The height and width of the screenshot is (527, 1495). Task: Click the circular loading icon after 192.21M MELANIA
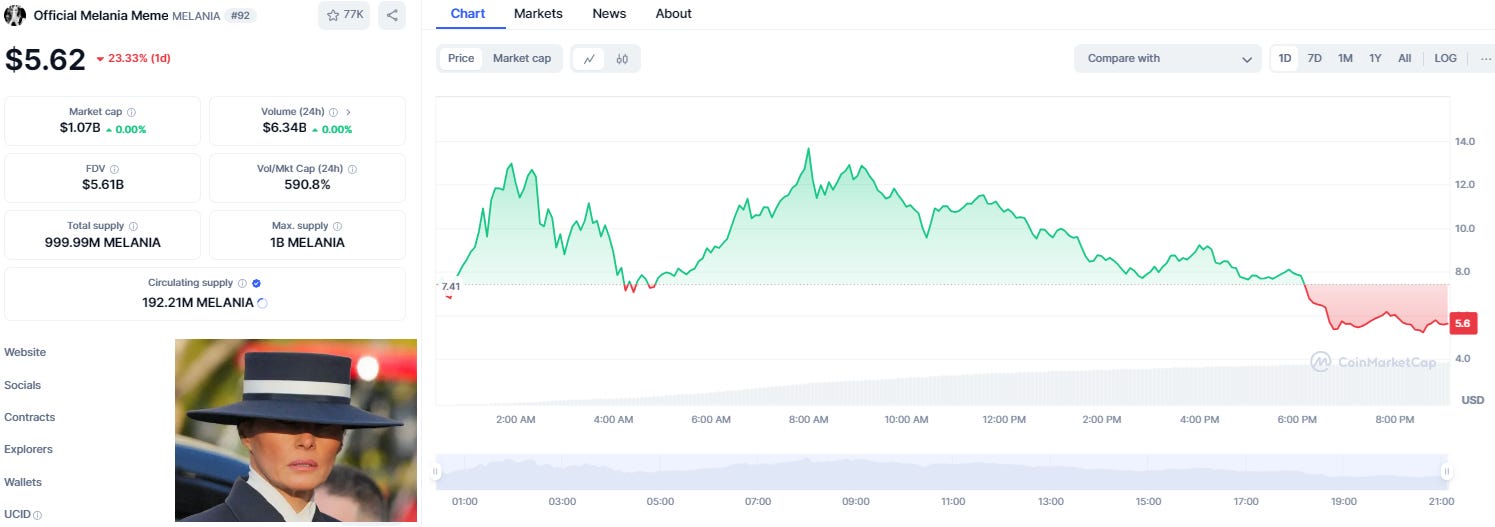(x=263, y=302)
